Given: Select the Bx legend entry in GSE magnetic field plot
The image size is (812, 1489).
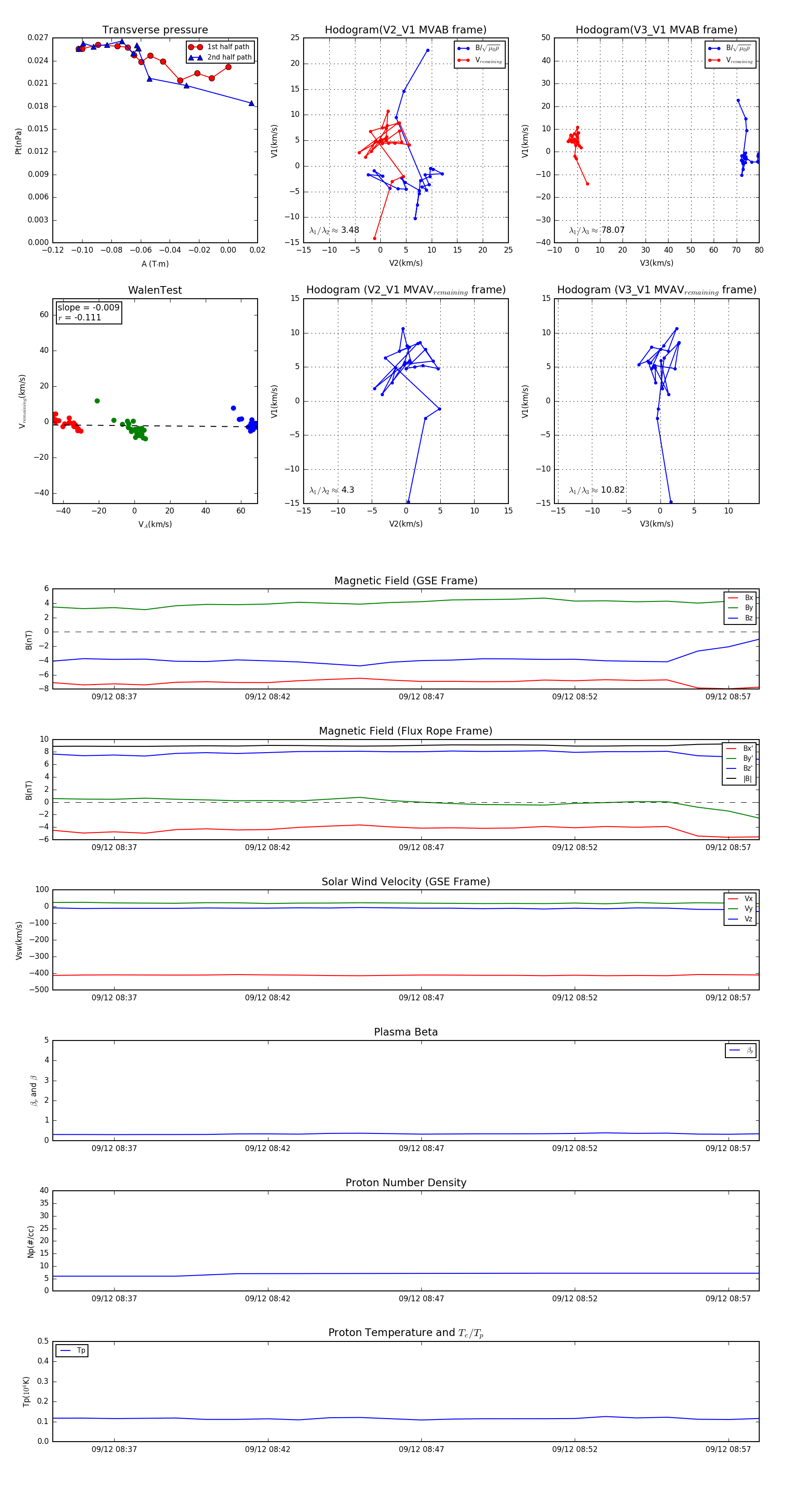Looking at the screenshot, I should pos(740,598).
